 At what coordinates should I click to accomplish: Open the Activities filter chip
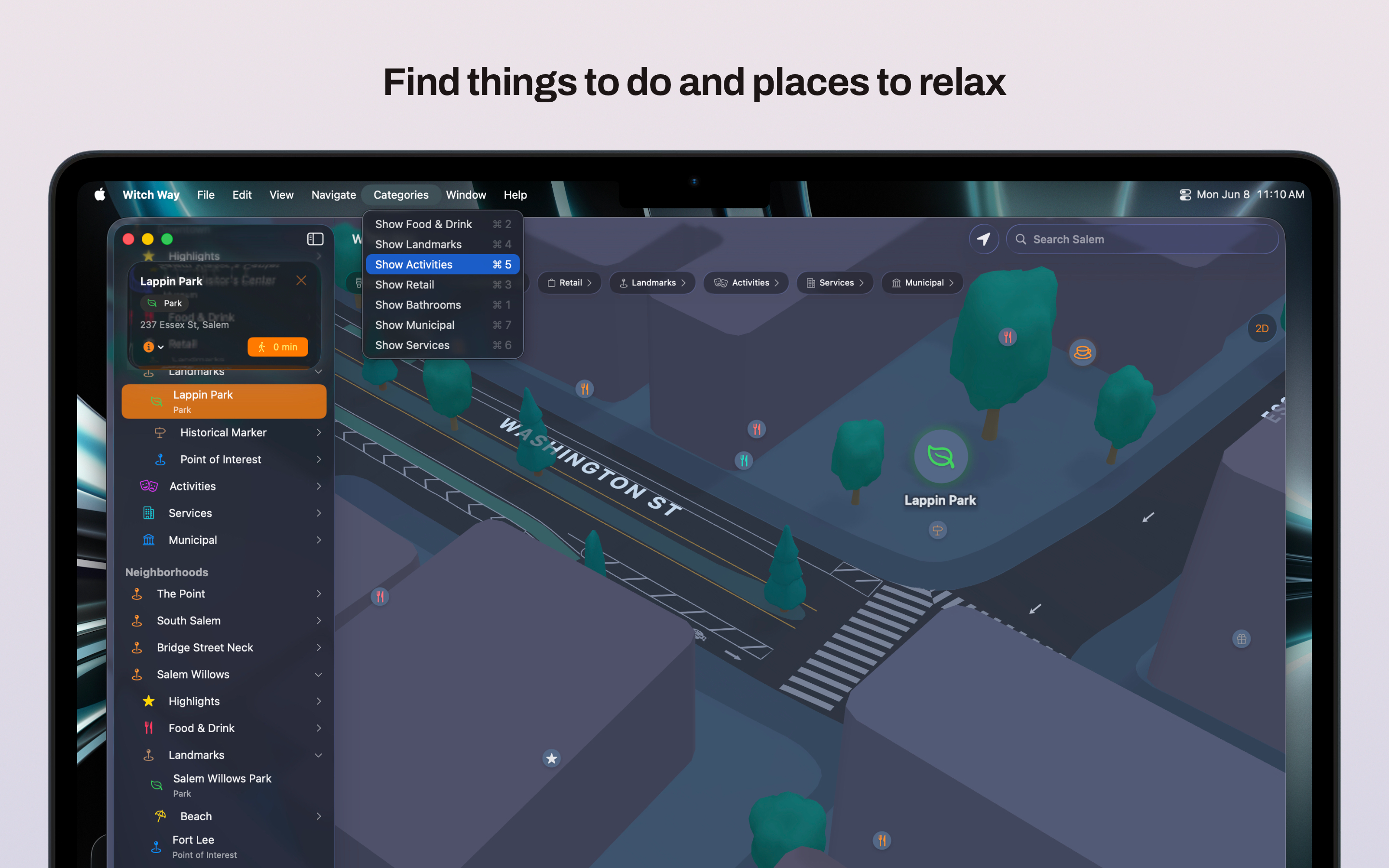pyautogui.click(x=746, y=283)
